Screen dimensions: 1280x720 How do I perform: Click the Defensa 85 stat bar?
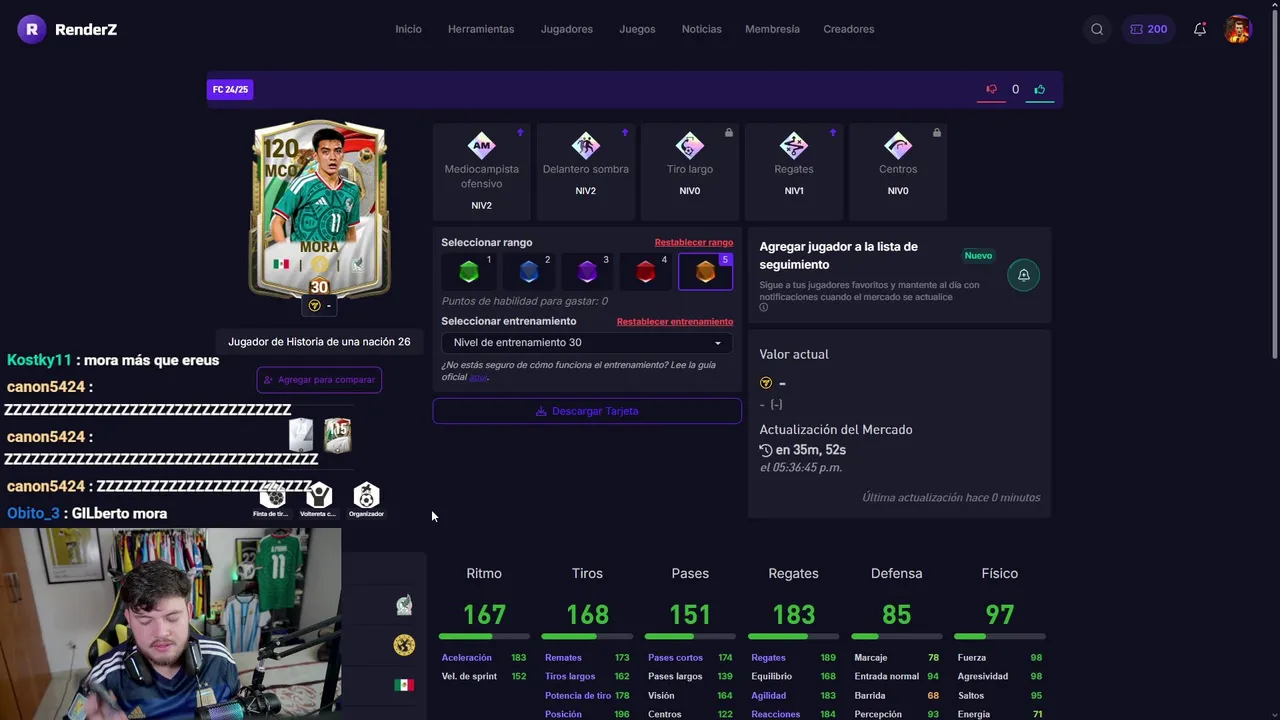(x=896, y=636)
